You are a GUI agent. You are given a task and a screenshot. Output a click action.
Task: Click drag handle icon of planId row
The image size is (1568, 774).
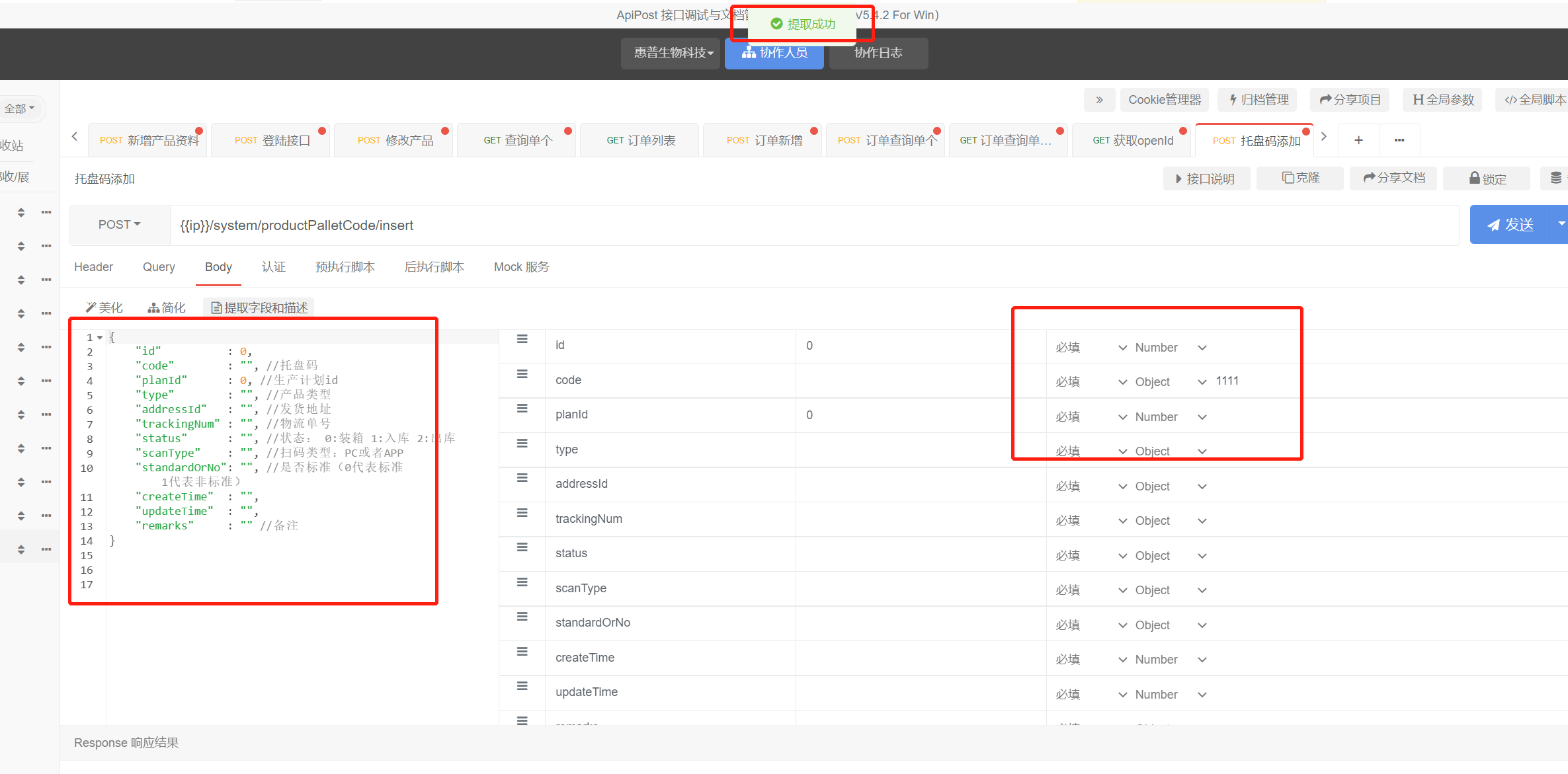(522, 408)
